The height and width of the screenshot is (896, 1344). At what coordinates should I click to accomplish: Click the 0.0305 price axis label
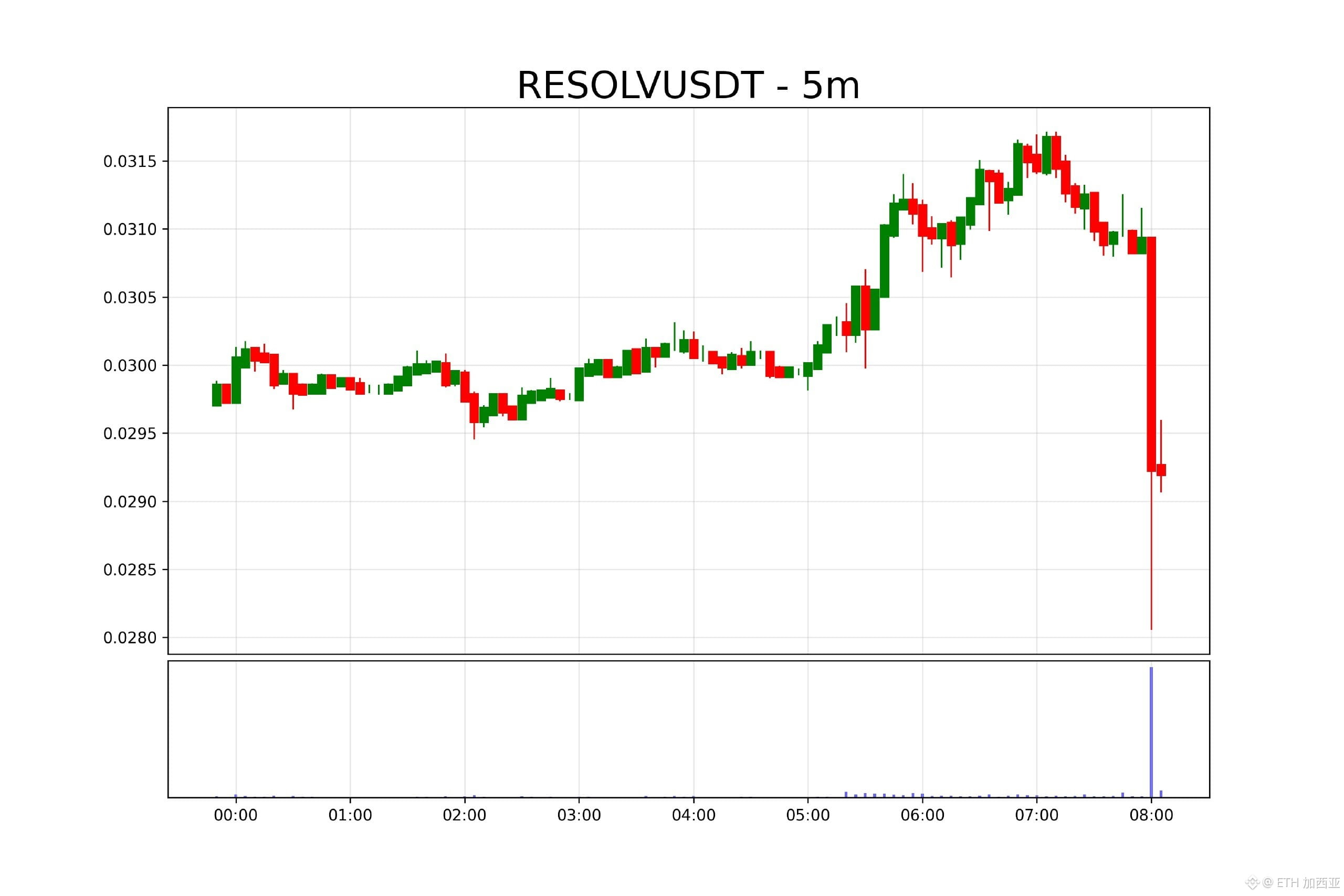pos(130,298)
